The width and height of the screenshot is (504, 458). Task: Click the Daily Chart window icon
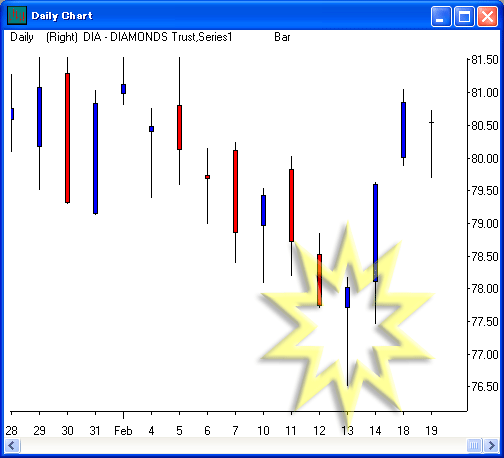17,15
